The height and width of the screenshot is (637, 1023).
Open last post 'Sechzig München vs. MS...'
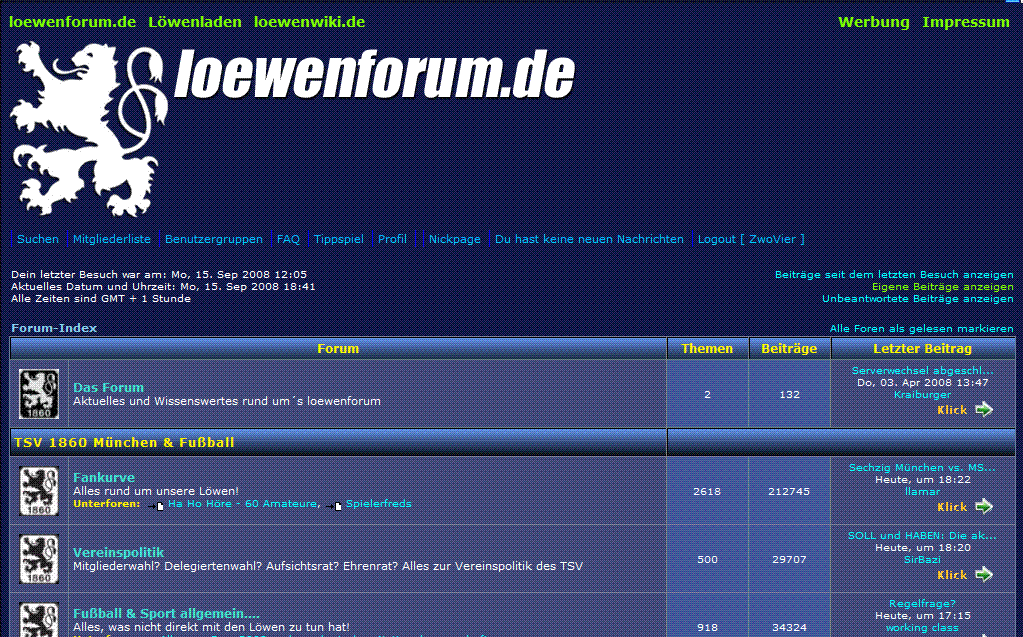[923, 467]
